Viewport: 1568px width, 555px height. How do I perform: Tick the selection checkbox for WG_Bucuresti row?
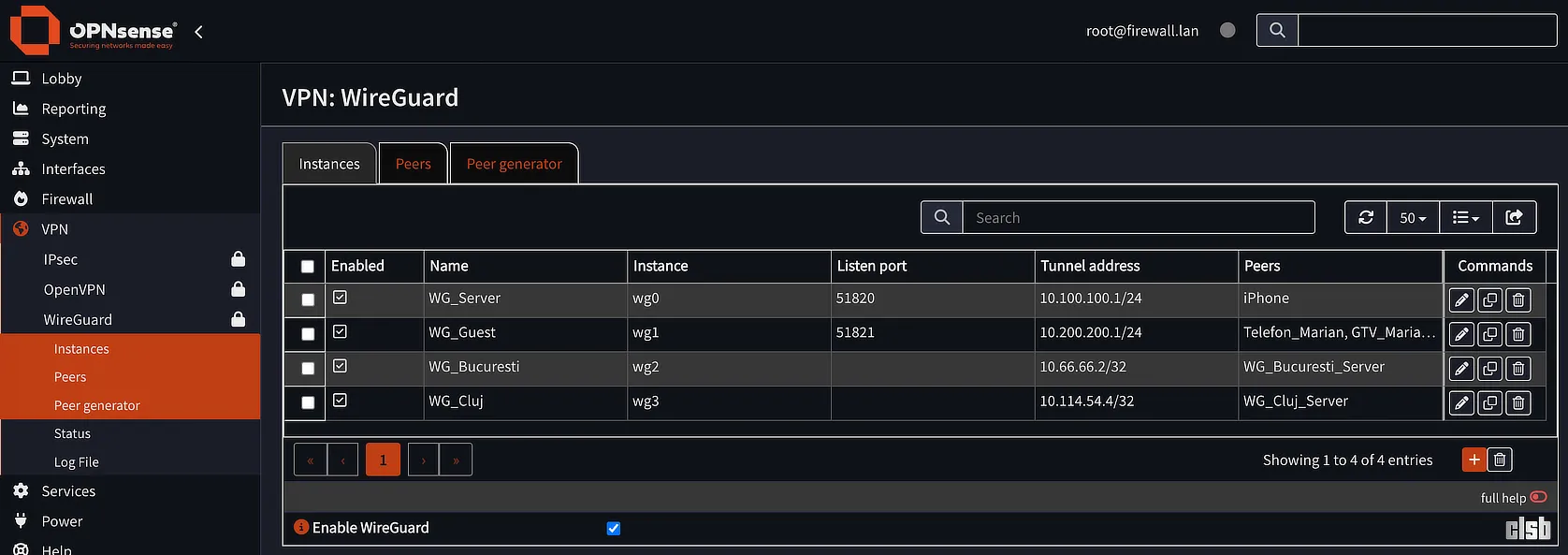tap(308, 368)
